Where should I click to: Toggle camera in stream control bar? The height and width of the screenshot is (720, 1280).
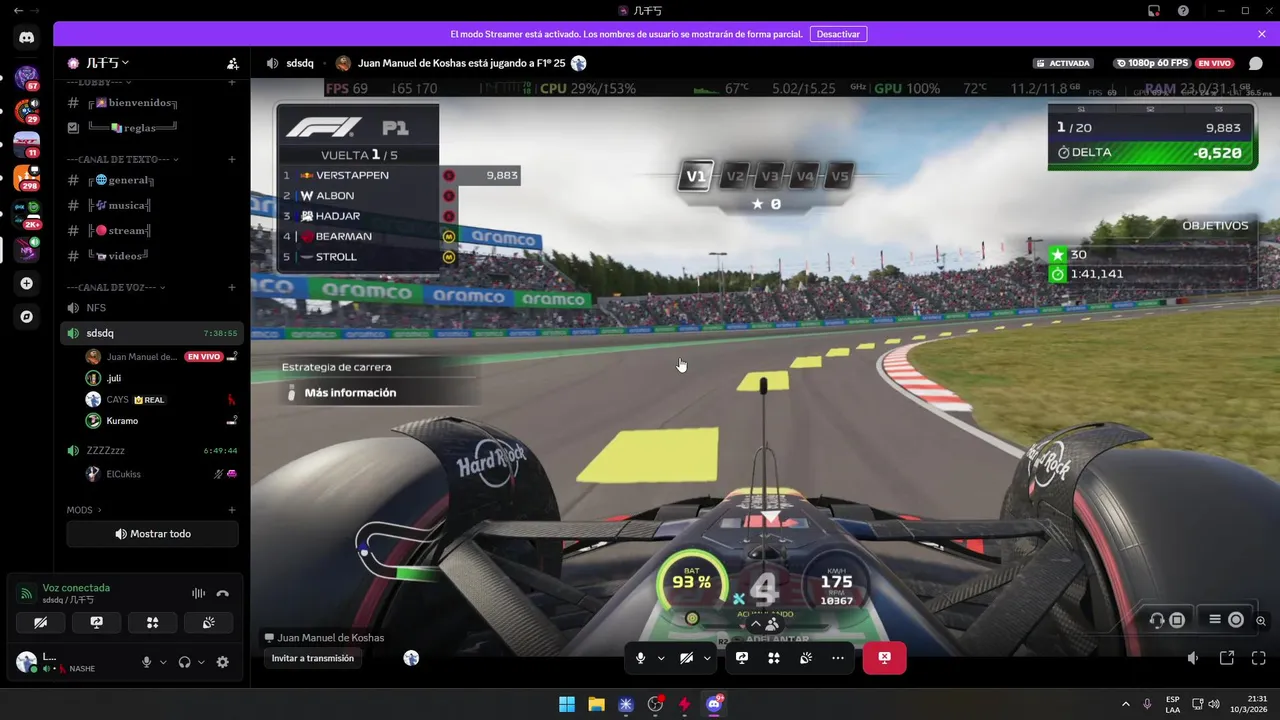point(686,658)
